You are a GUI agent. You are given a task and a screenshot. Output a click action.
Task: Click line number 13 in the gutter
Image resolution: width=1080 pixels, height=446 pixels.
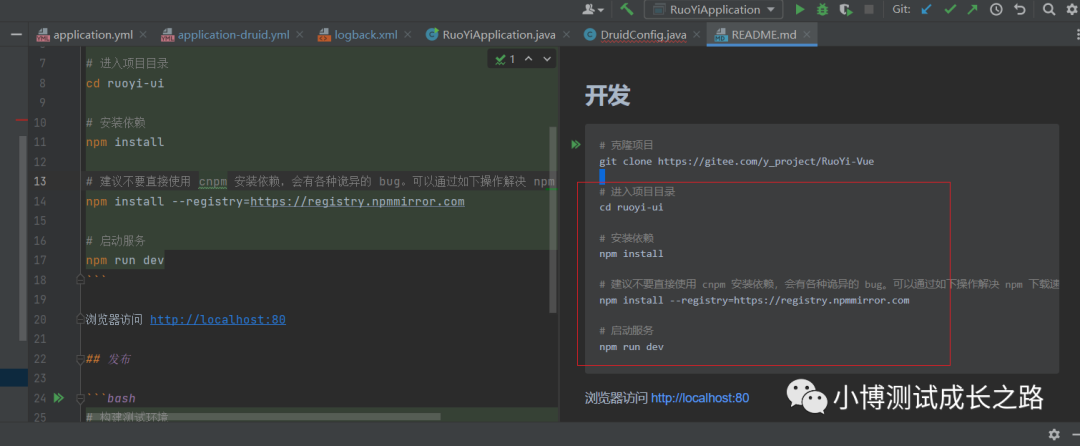pos(39,182)
